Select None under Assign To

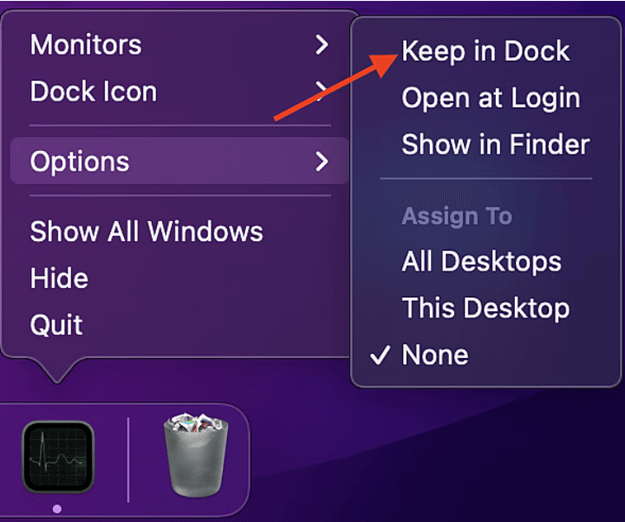pyautogui.click(x=434, y=355)
